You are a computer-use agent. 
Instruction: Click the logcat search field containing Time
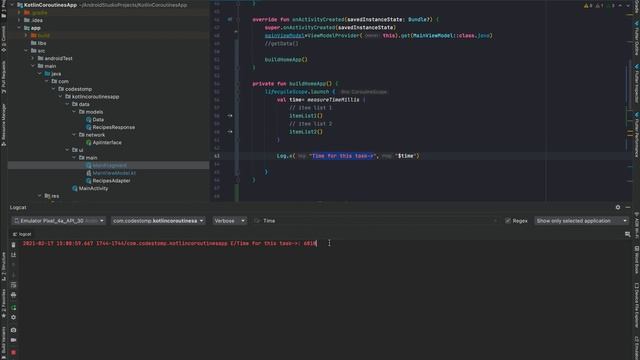coord(376,221)
